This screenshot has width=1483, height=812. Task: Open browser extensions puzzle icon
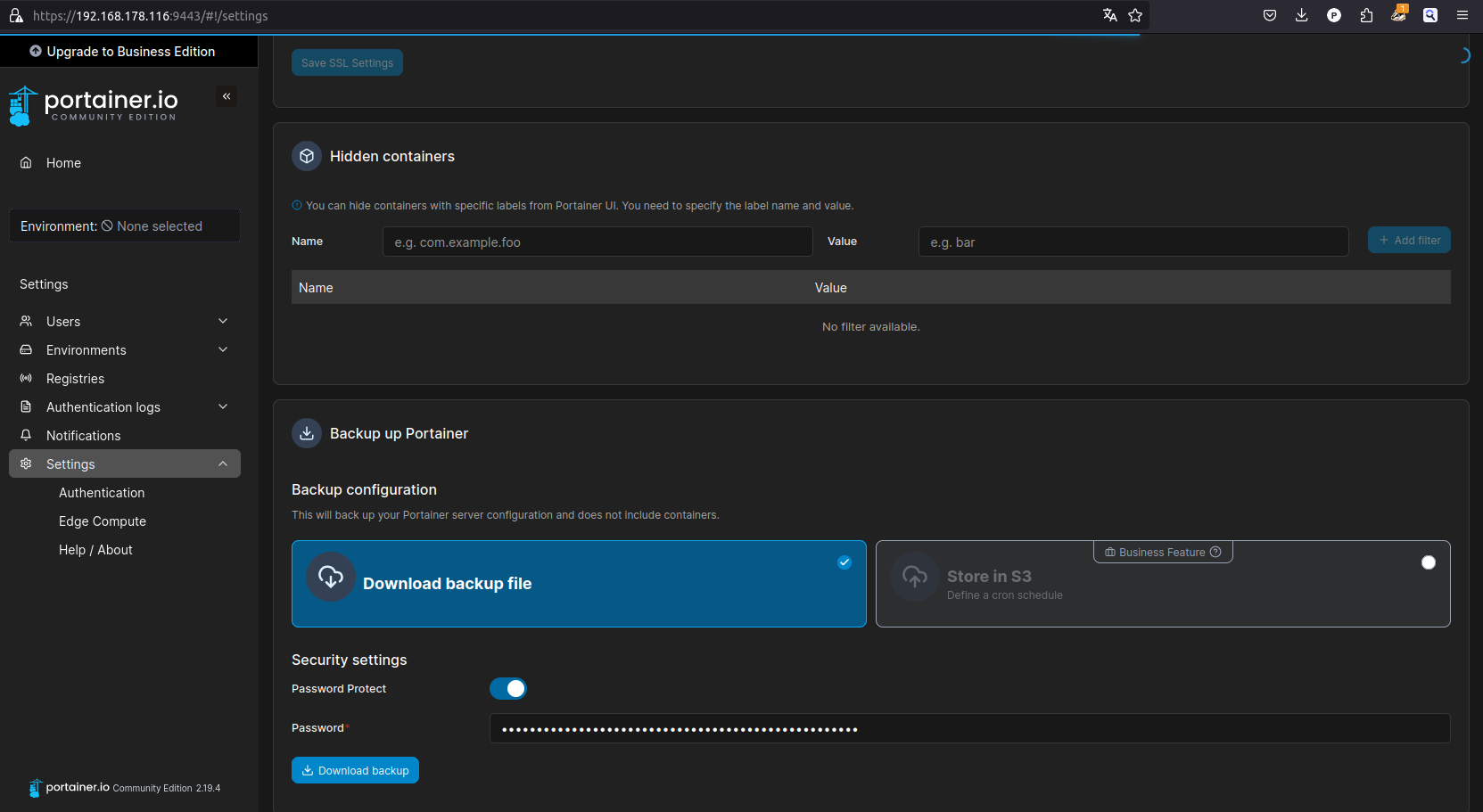tap(1366, 15)
